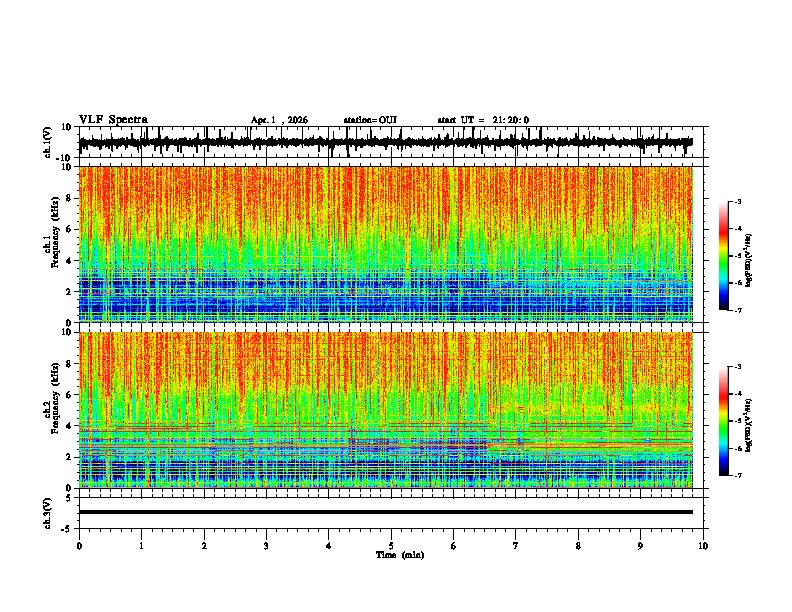Image resolution: width=792 pixels, height=612 pixels.
Task: Click the "4" kHz tick on ch.1 spectrogram
Action: coord(69,261)
